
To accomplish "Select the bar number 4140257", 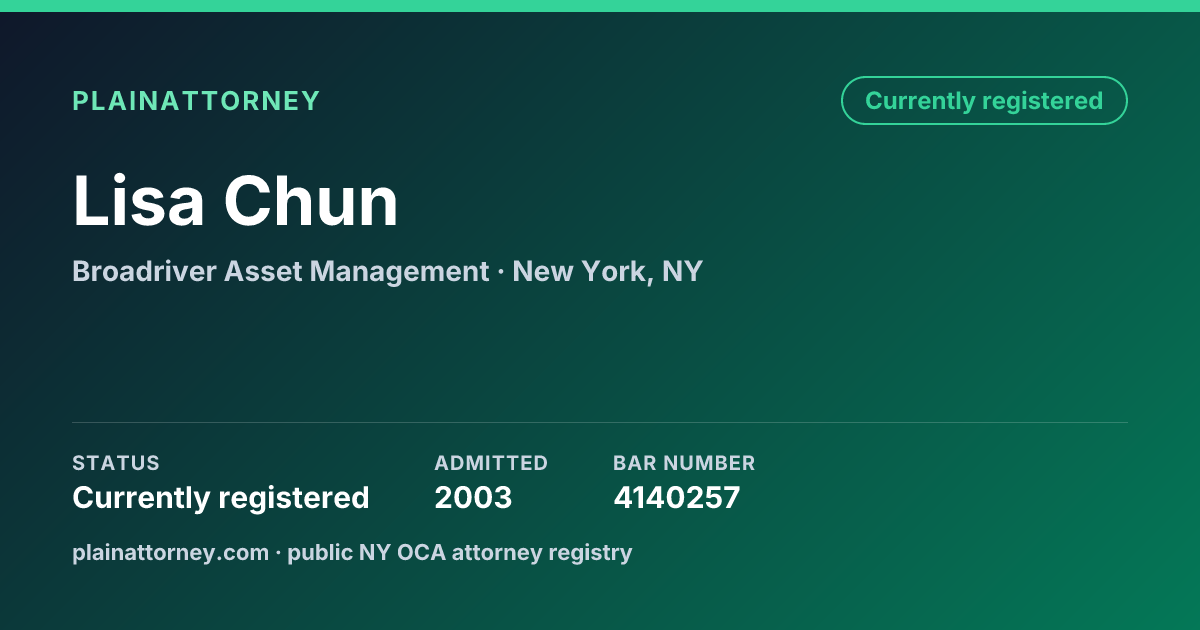I will tap(677, 497).
